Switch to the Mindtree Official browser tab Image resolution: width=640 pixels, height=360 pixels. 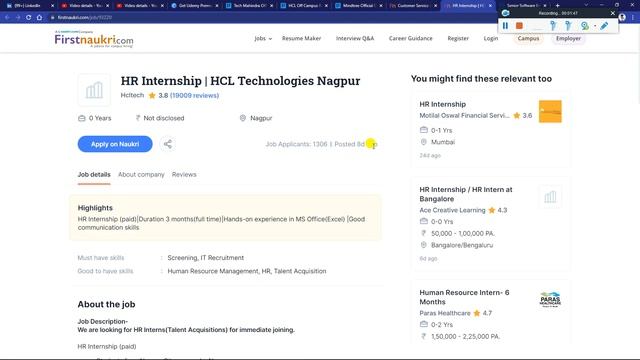click(358, 6)
